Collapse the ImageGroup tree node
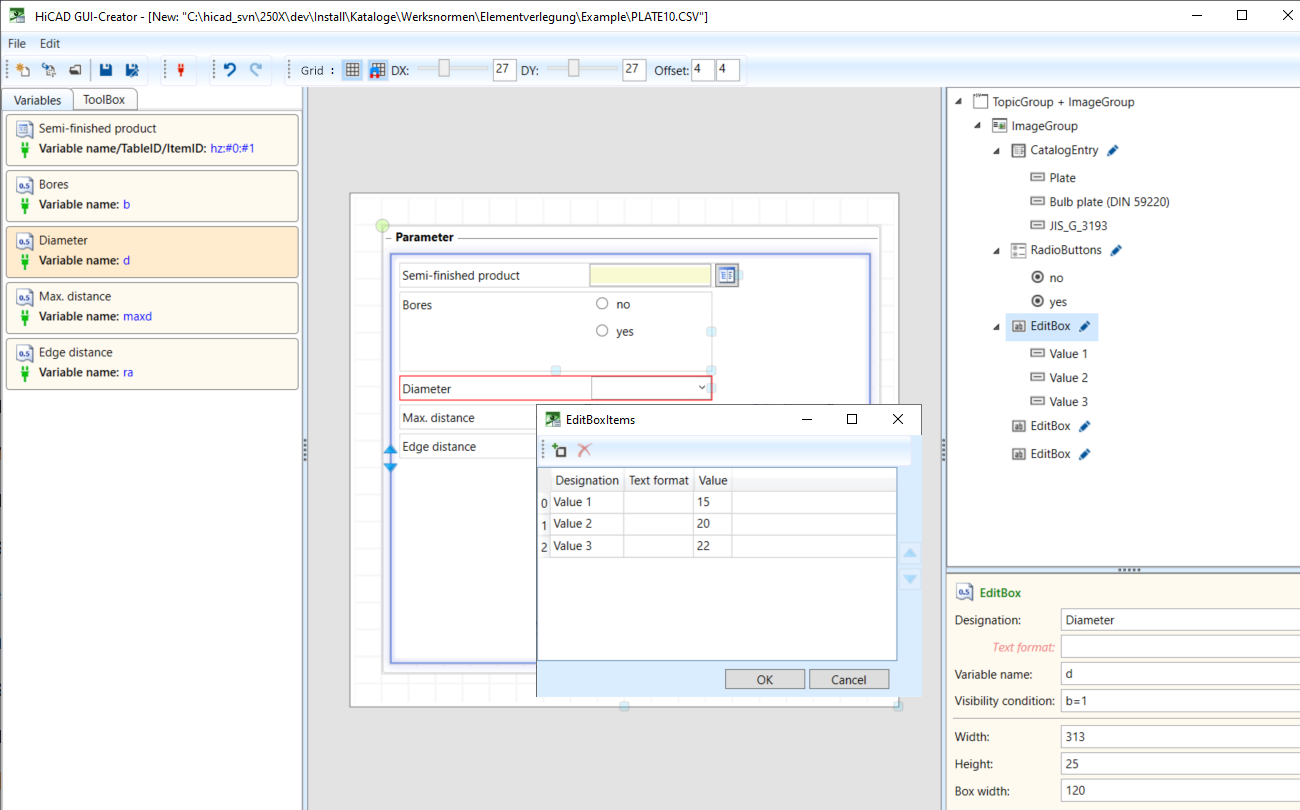 pos(977,126)
